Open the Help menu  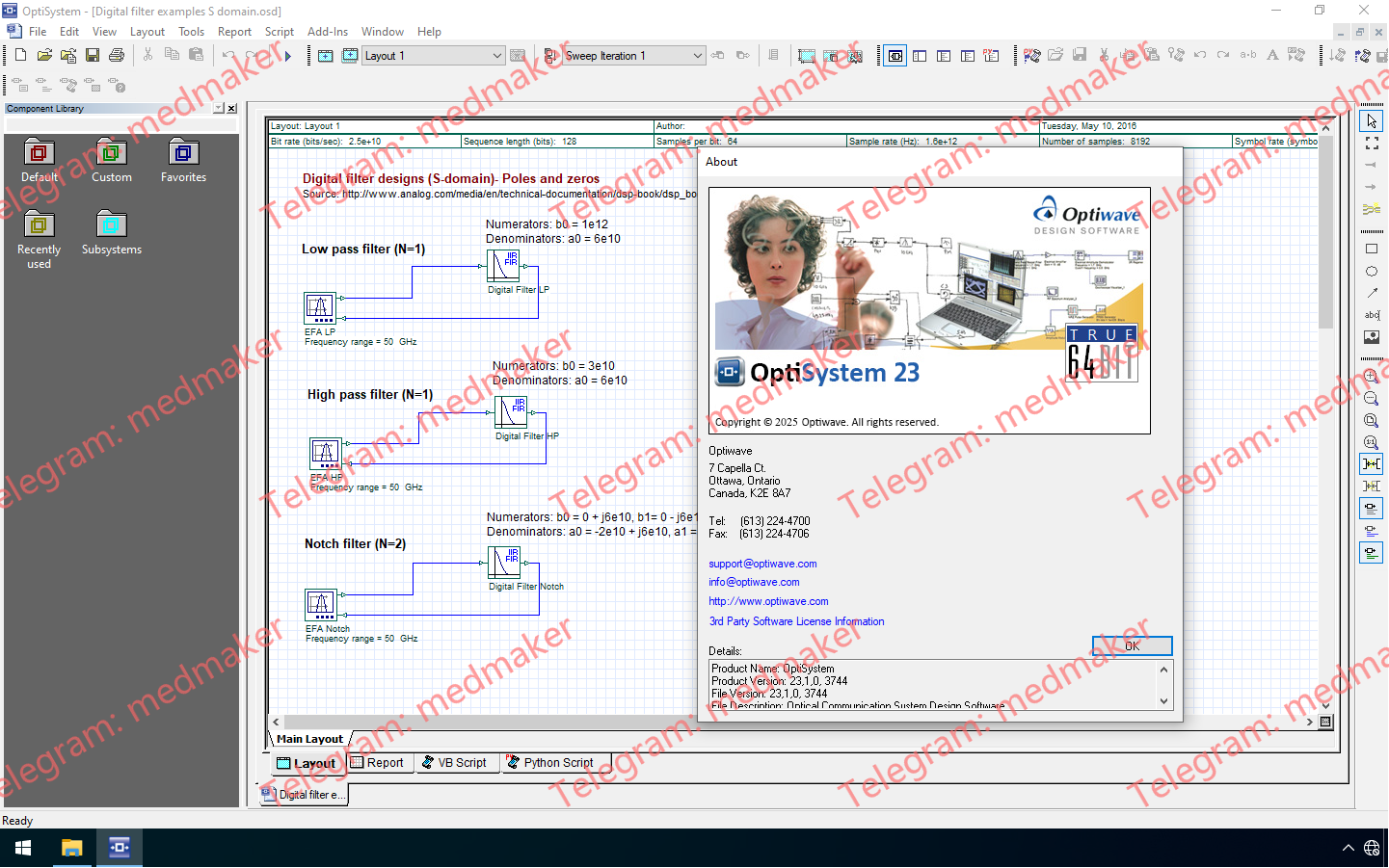pyautogui.click(x=429, y=32)
